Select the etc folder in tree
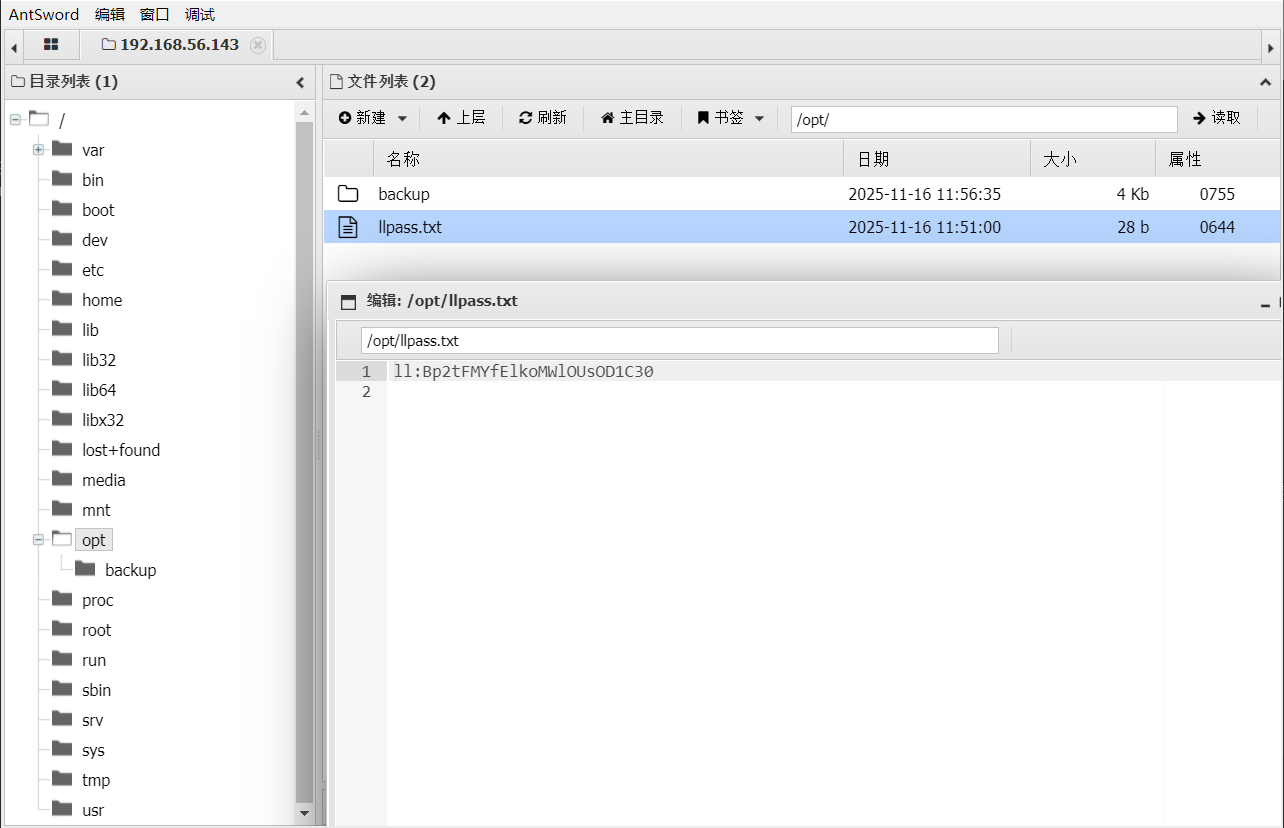Viewport: 1284px width, 828px height. (93, 270)
